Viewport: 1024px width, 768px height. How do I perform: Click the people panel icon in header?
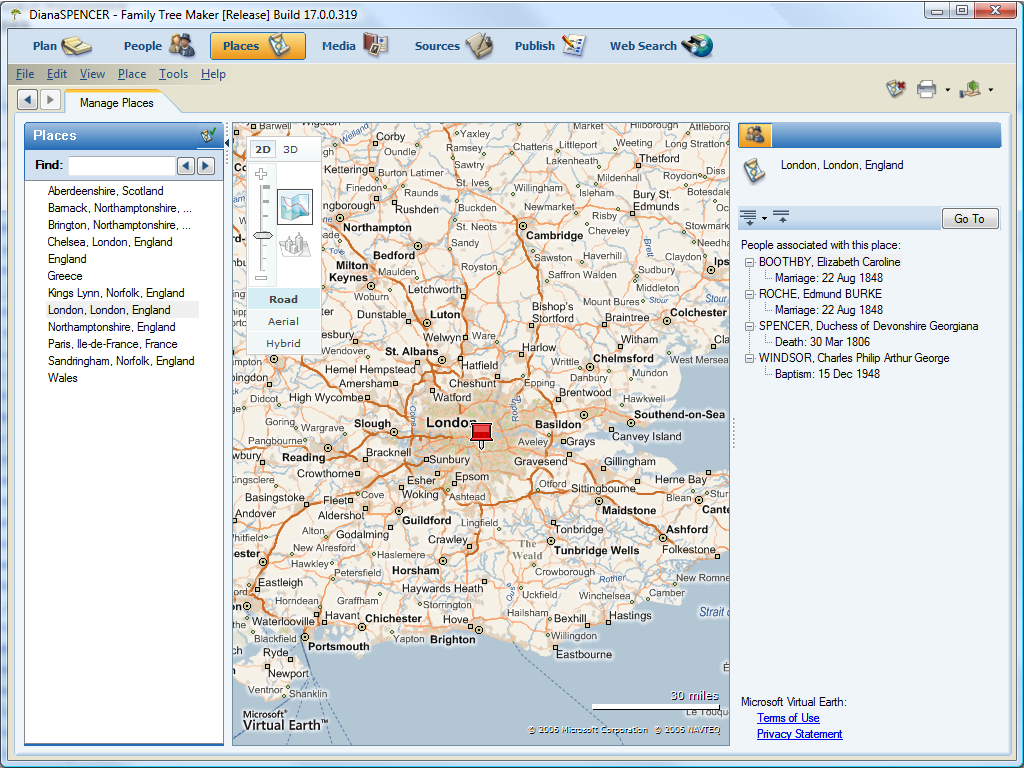coord(754,135)
